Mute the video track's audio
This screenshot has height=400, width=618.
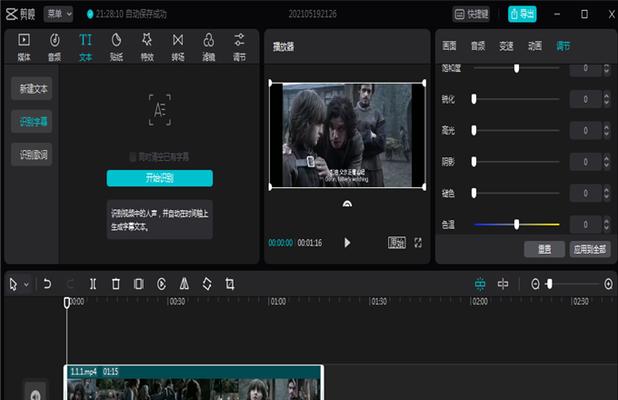click(35, 394)
